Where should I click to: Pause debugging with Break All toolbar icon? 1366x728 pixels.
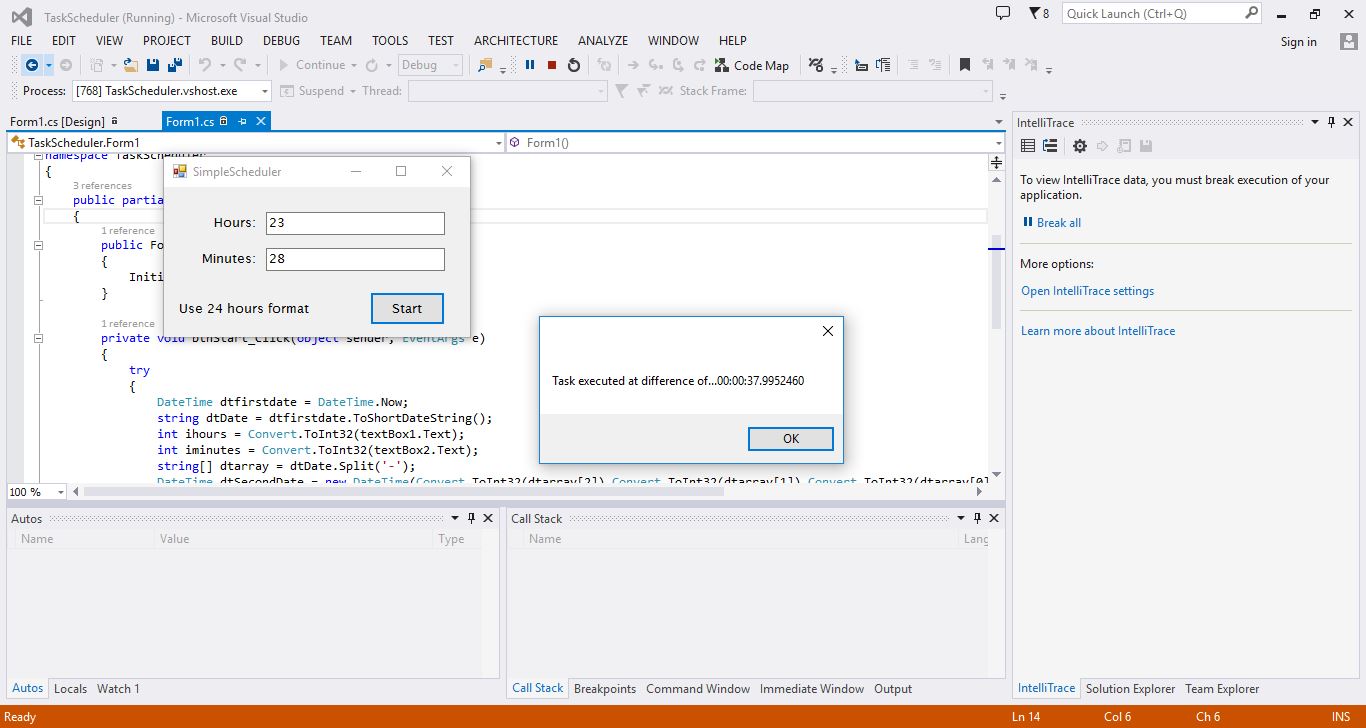click(530, 65)
